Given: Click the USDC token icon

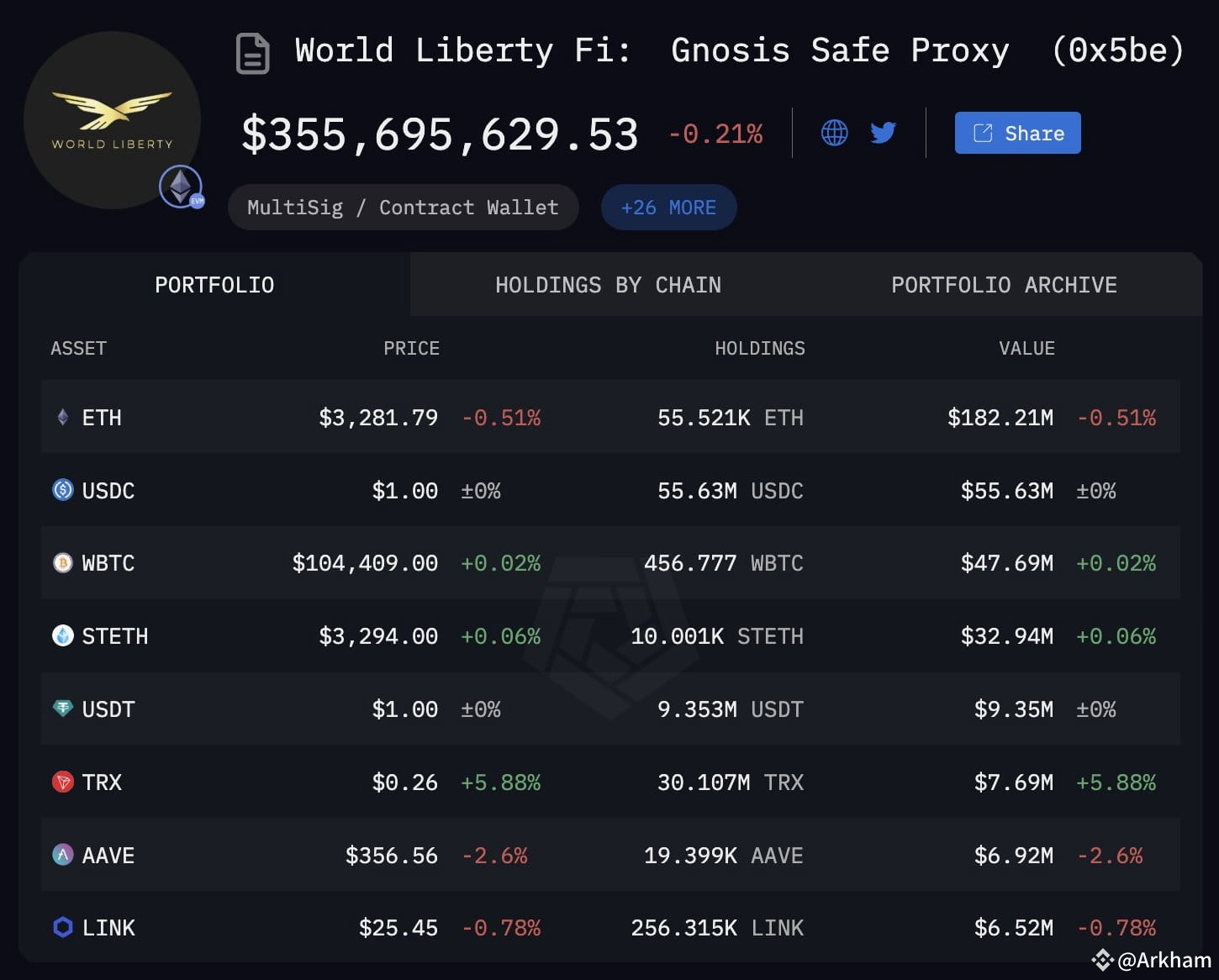Looking at the screenshot, I should tap(62, 490).
